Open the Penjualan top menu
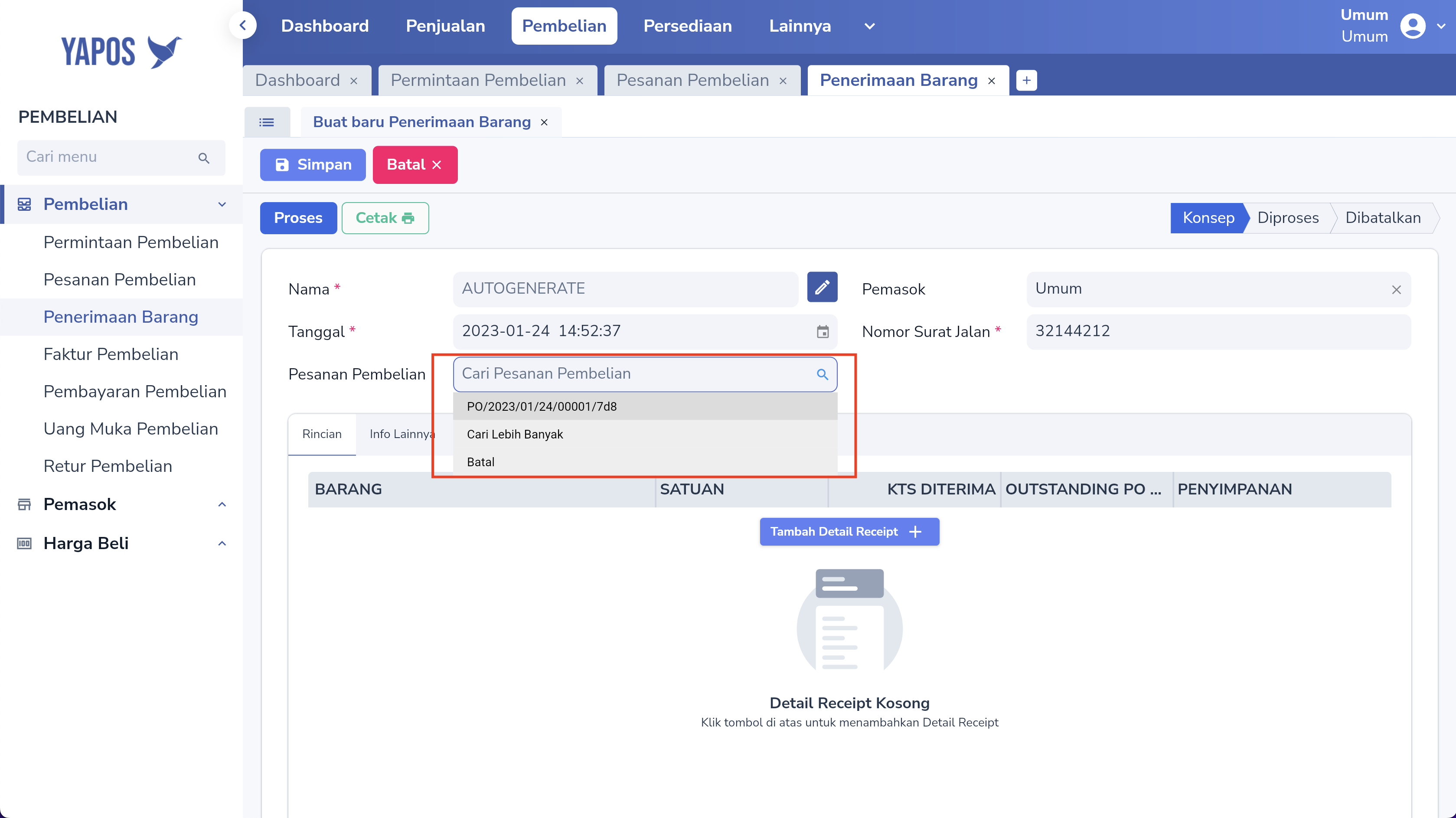 tap(445, 26)
